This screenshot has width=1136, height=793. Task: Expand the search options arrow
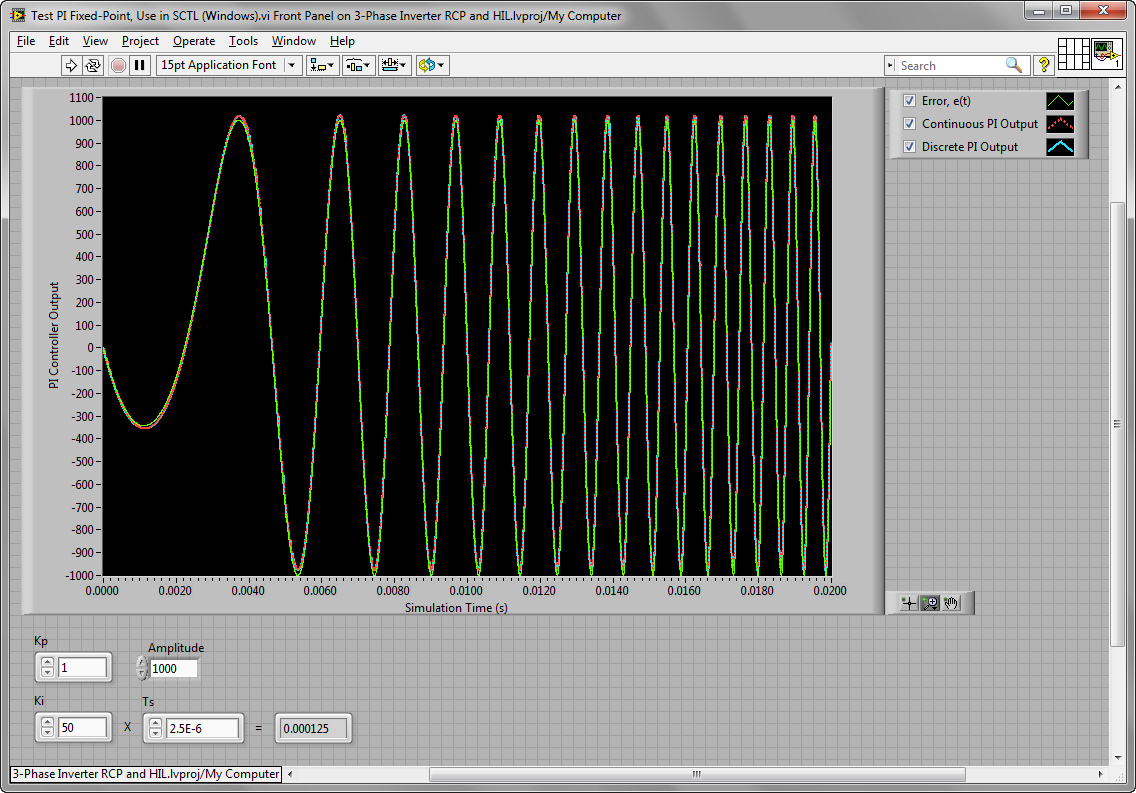click(x=890, y=65)
